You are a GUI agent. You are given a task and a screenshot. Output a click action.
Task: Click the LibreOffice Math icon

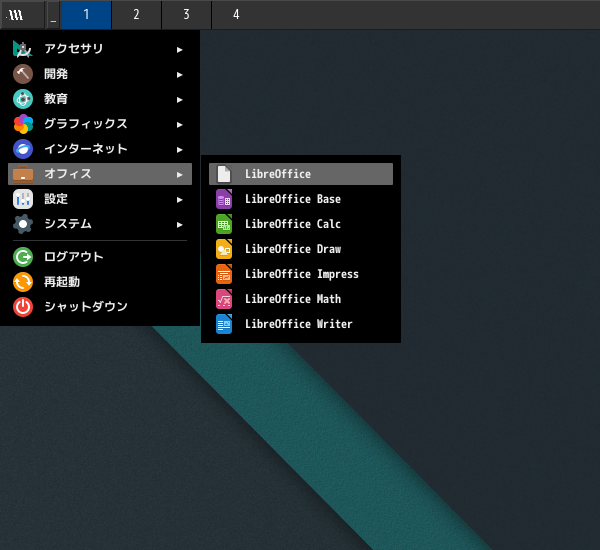(224, 299)
